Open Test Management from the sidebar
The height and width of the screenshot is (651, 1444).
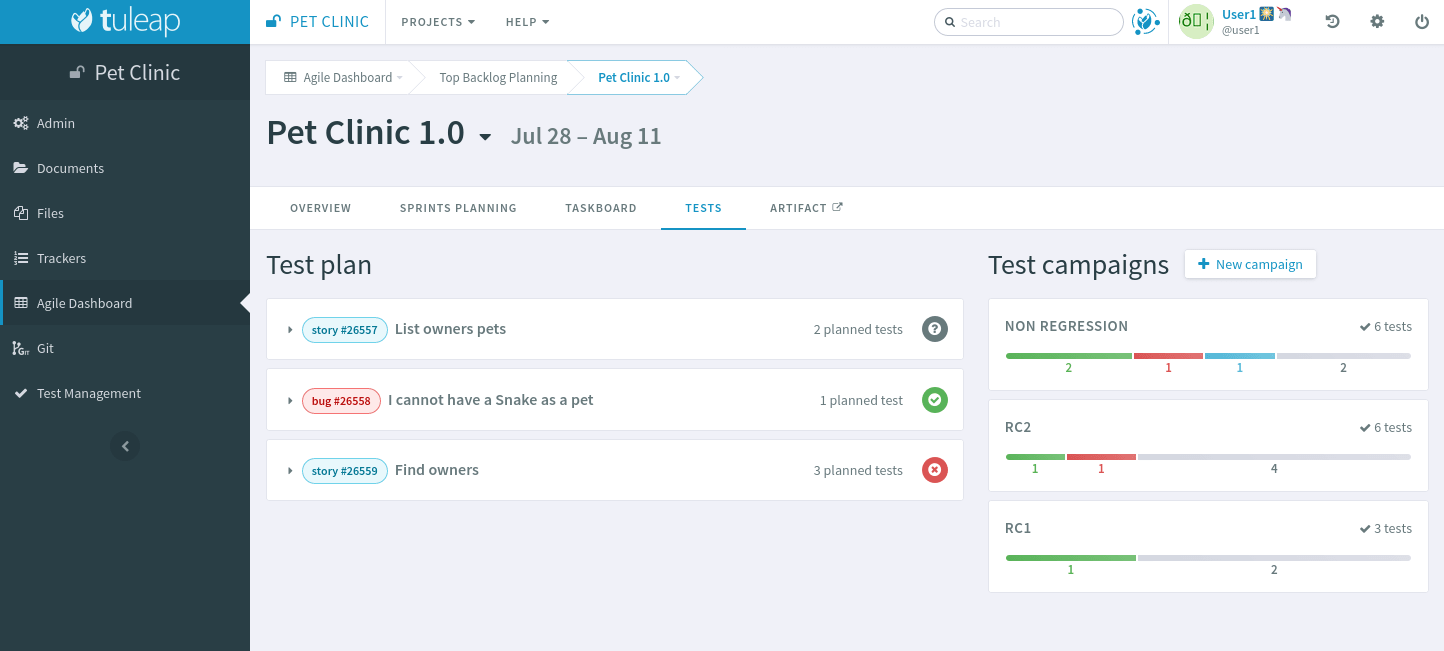[89, 393]
